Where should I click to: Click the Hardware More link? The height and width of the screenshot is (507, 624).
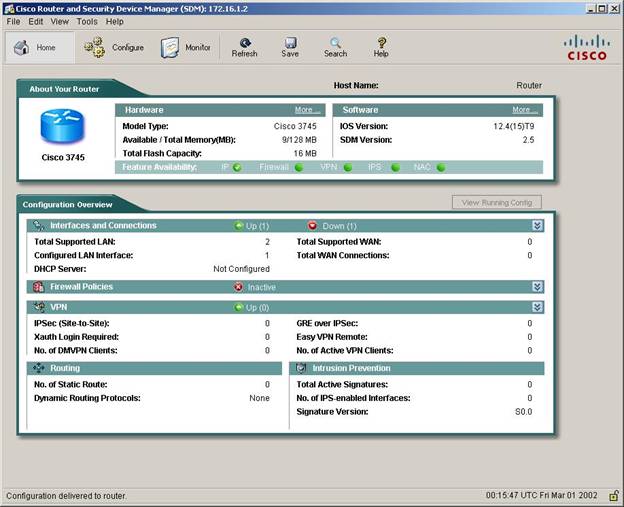click(x=307, y=110)
